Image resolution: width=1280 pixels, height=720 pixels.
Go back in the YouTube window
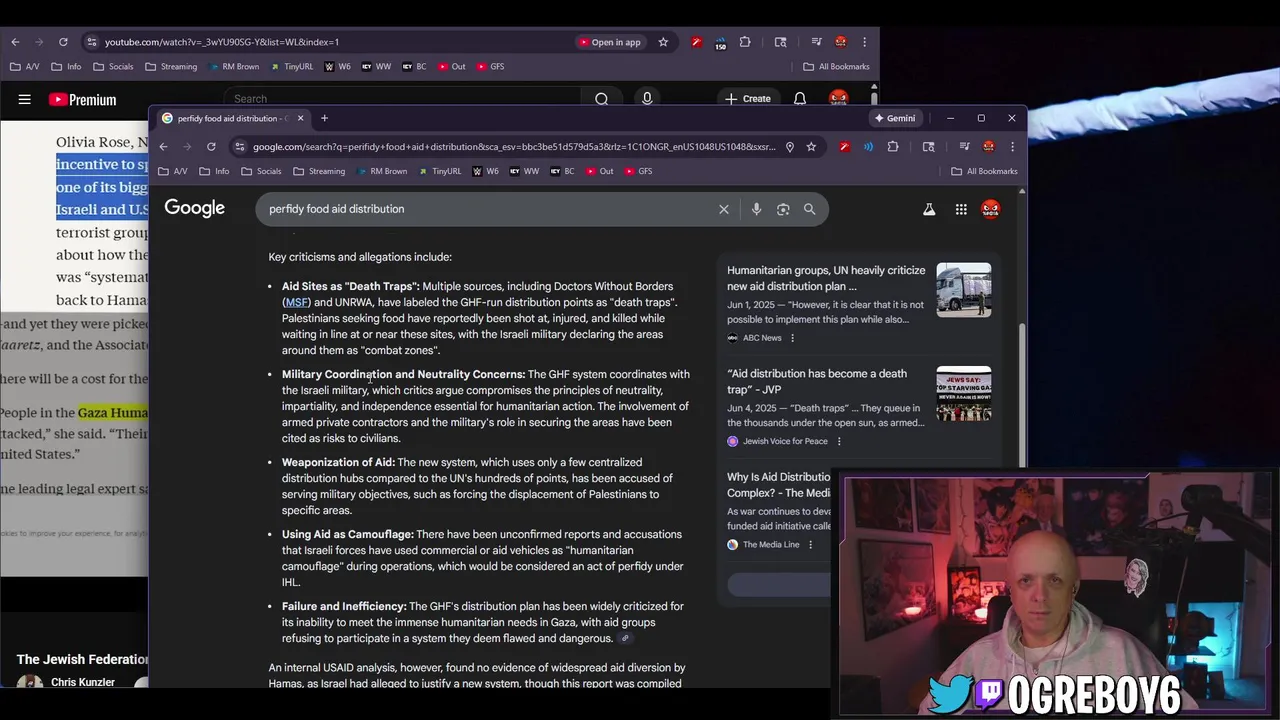tap(15, 42)
